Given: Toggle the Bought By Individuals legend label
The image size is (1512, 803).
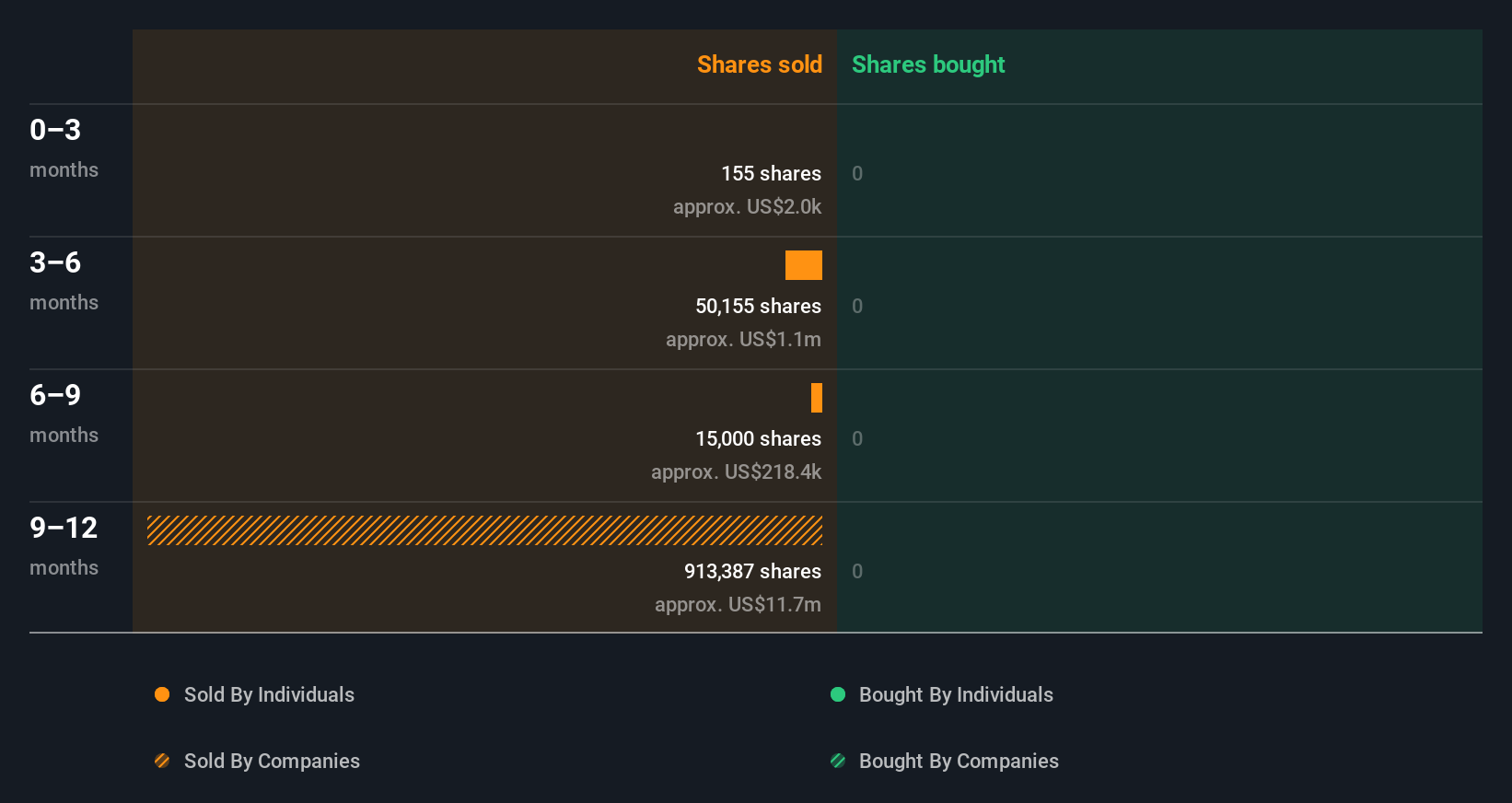Looking at the screenshot, I should point(956,694).
